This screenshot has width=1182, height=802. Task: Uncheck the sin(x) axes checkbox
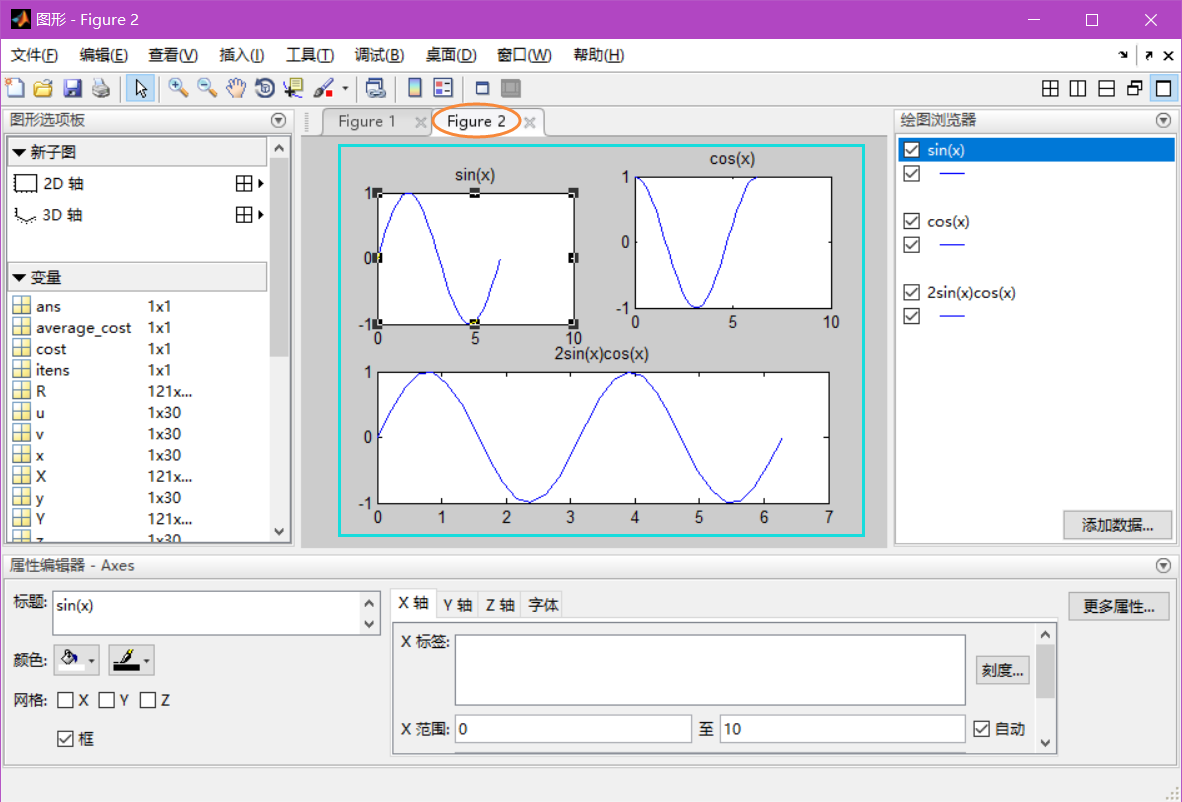pos(912,150)
